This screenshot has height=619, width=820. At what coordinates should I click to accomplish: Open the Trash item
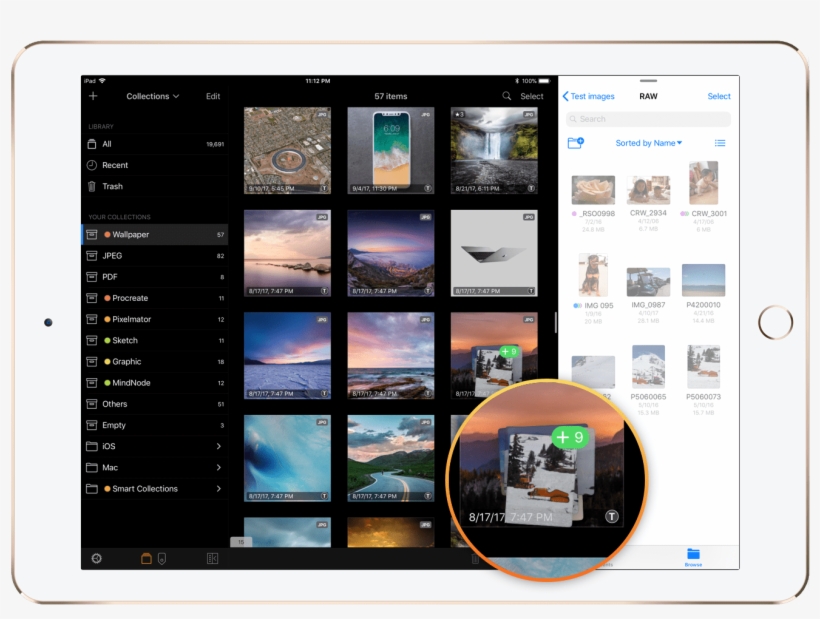(155, 186)
